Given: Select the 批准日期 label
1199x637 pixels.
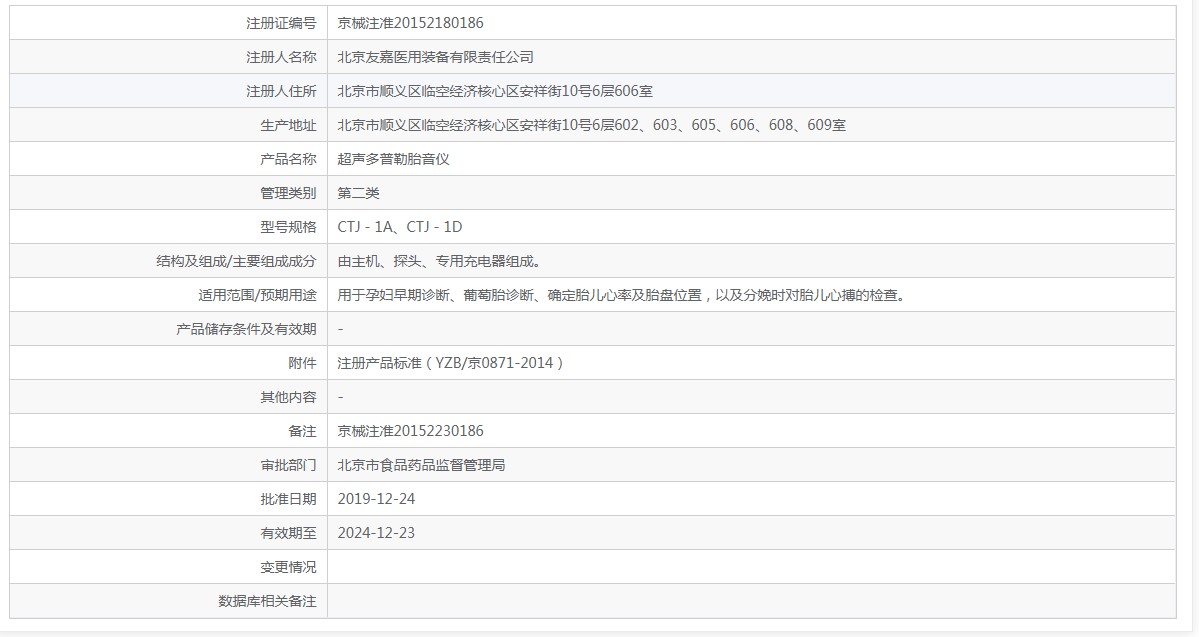Looking at the screenshot, I should point(288,499).
